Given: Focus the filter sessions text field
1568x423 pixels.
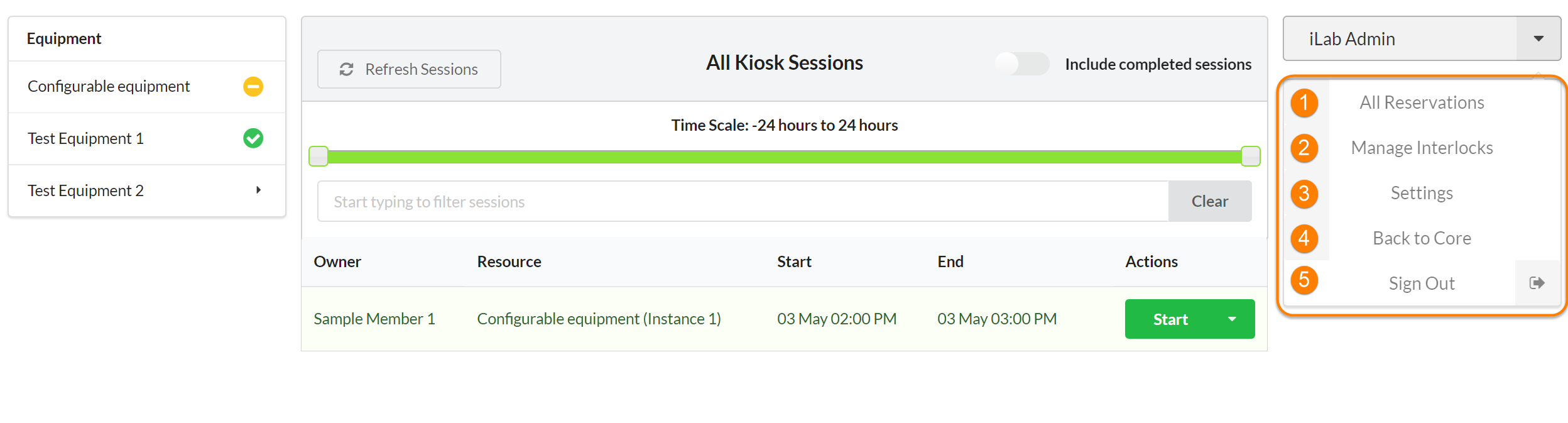Looking at the screenshot, I should [x=743, y=201].
